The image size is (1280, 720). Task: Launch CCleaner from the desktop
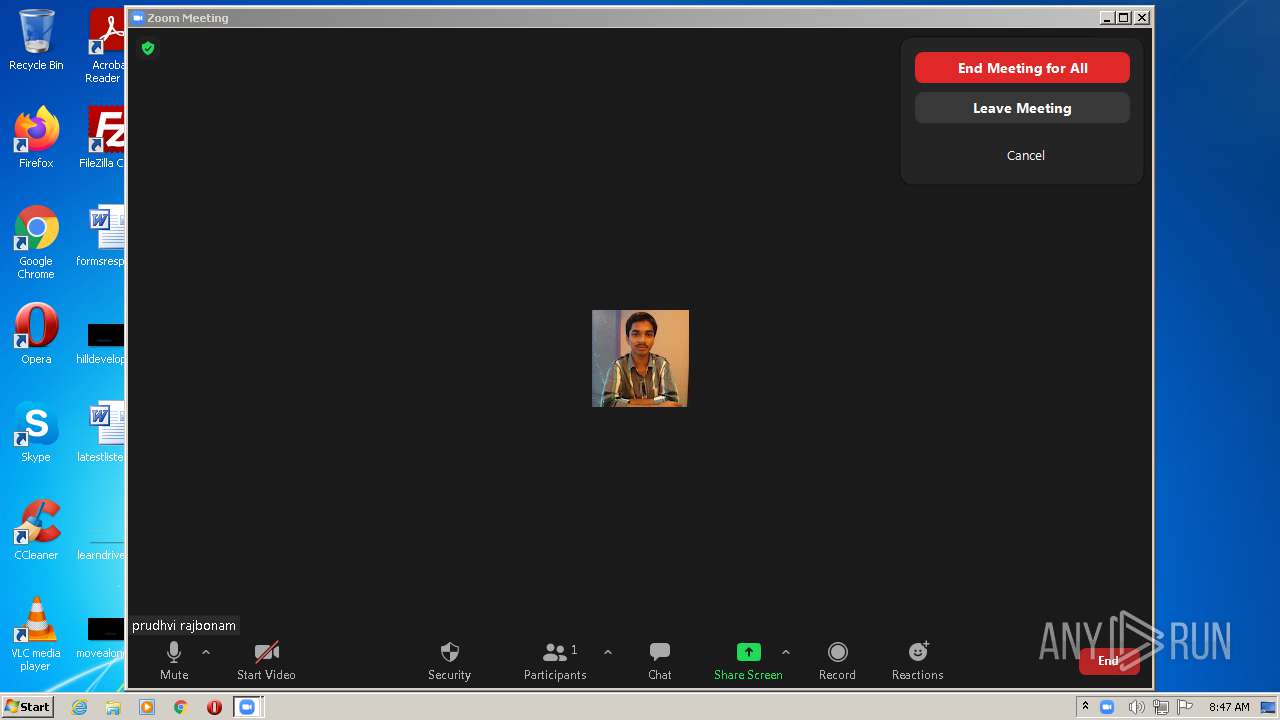pyautogui.click(x=36, y=530)
